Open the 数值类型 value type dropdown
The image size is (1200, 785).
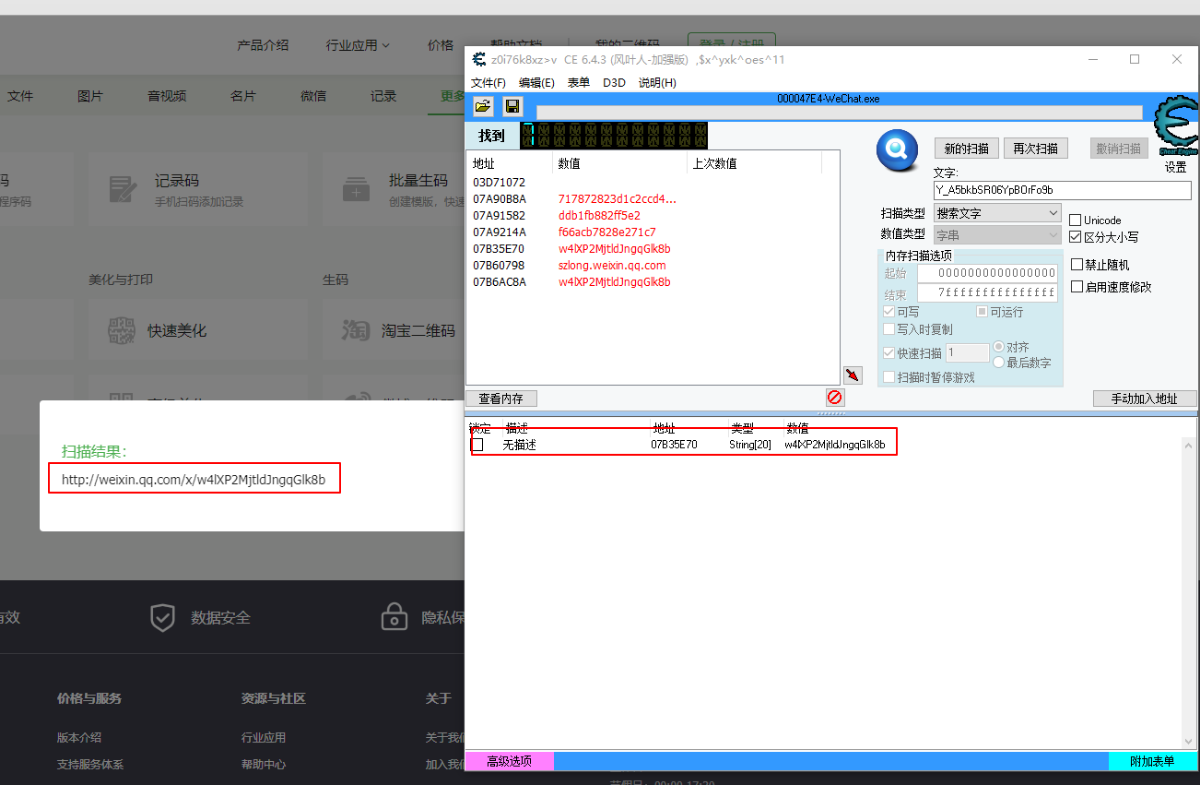click(997, 235)
